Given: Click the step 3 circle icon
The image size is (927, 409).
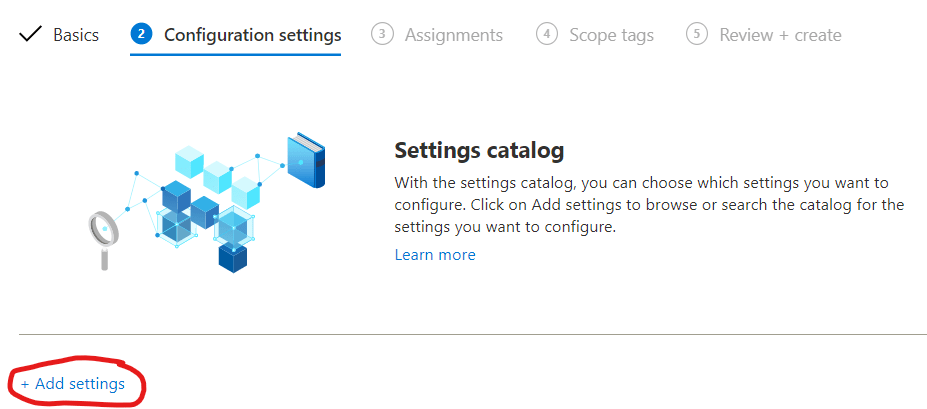Looking at the screenshot, I should click(381, 34).
